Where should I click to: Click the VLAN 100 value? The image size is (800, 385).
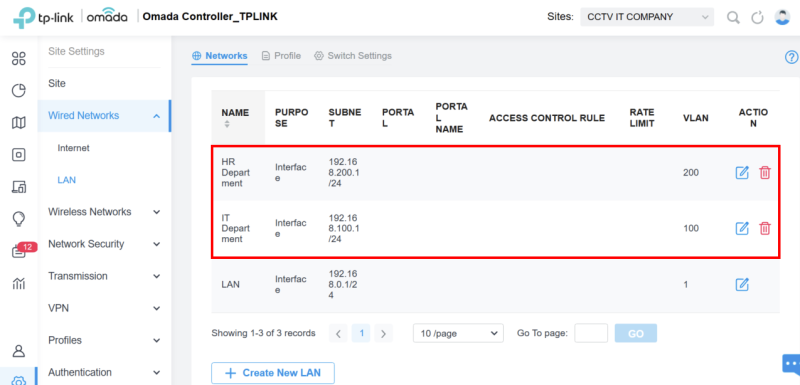691,228
